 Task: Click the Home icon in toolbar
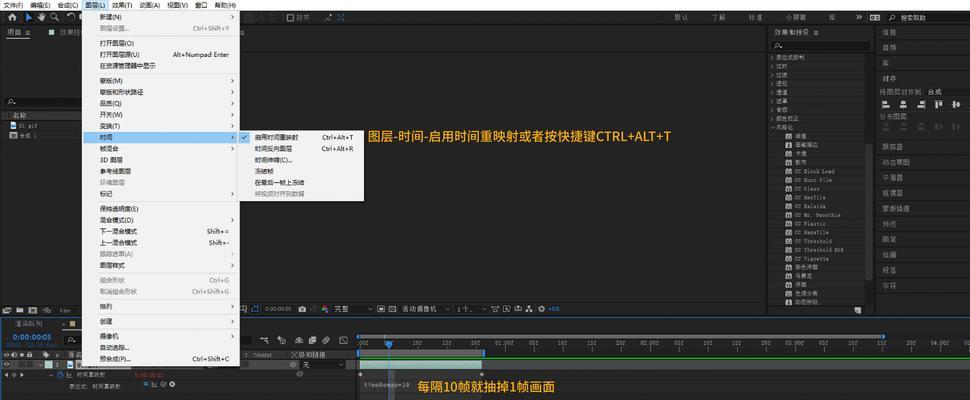pyautogui.click(x=12, y=17)
